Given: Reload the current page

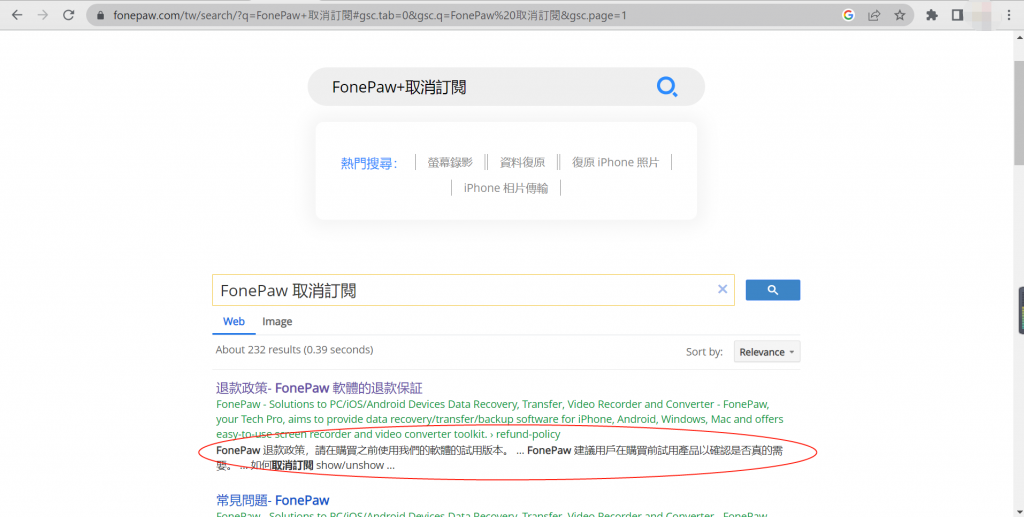Looking at the screenshot, I should point(69,15).
